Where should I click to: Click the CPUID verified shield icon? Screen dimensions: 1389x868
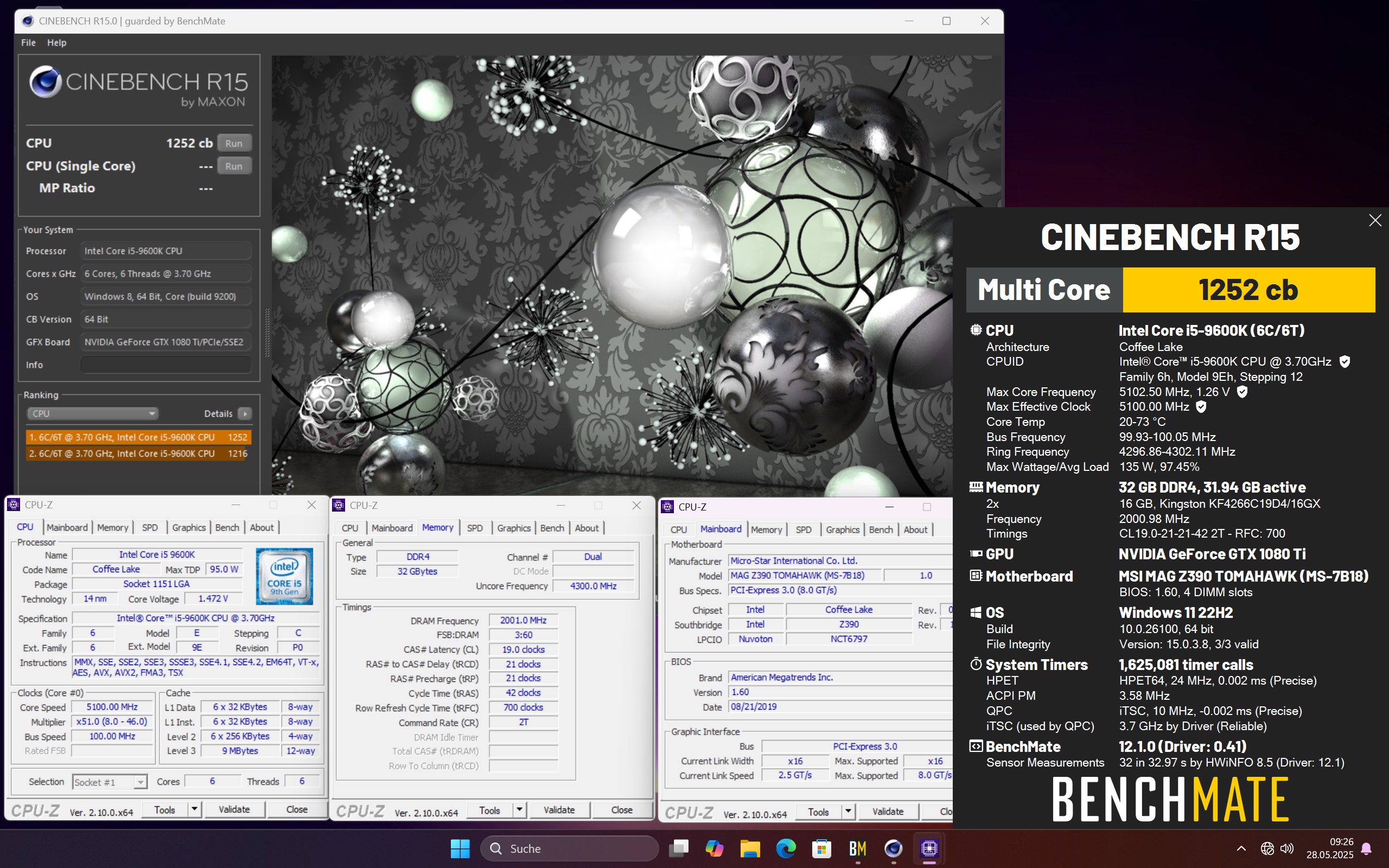[x=1344, y=362]
